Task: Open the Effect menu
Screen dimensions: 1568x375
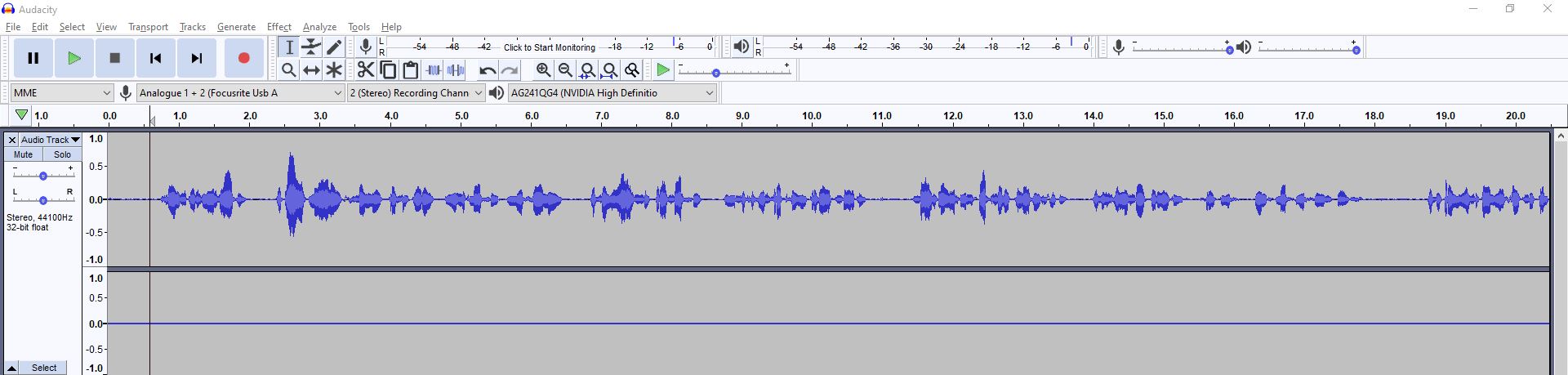Action: (279, 27)
